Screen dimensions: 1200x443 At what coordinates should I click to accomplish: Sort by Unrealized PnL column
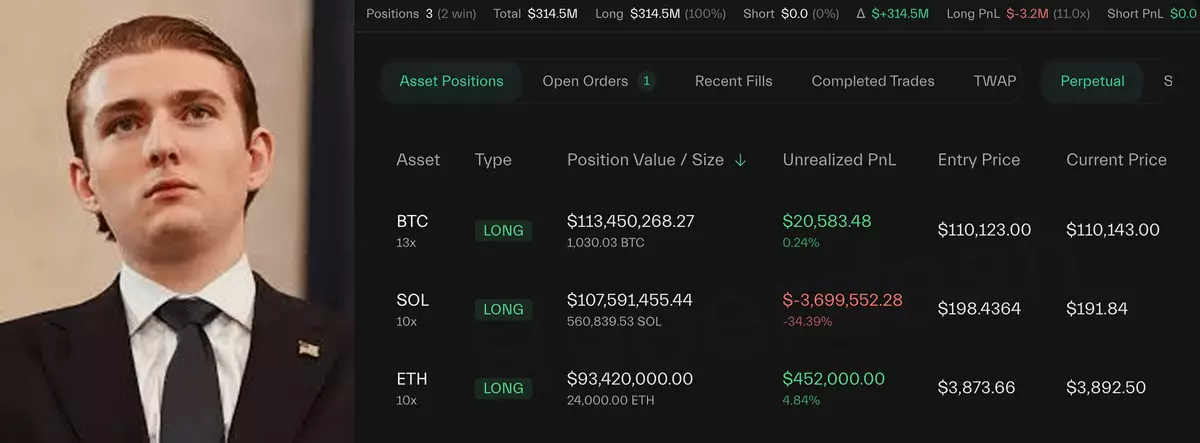pyautogui.click(x=839, y=160)
